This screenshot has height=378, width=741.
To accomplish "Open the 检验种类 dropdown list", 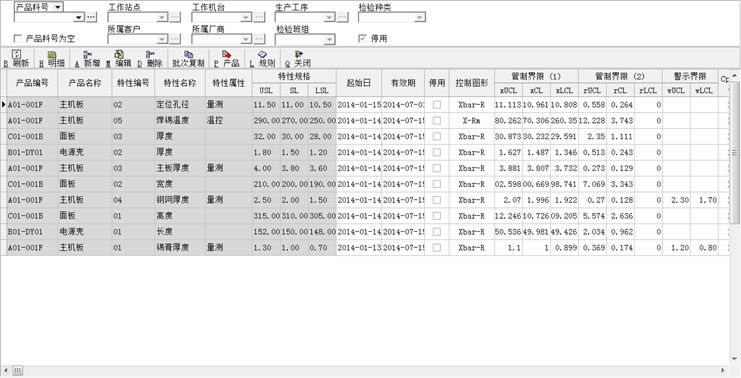I will point(420,17).
